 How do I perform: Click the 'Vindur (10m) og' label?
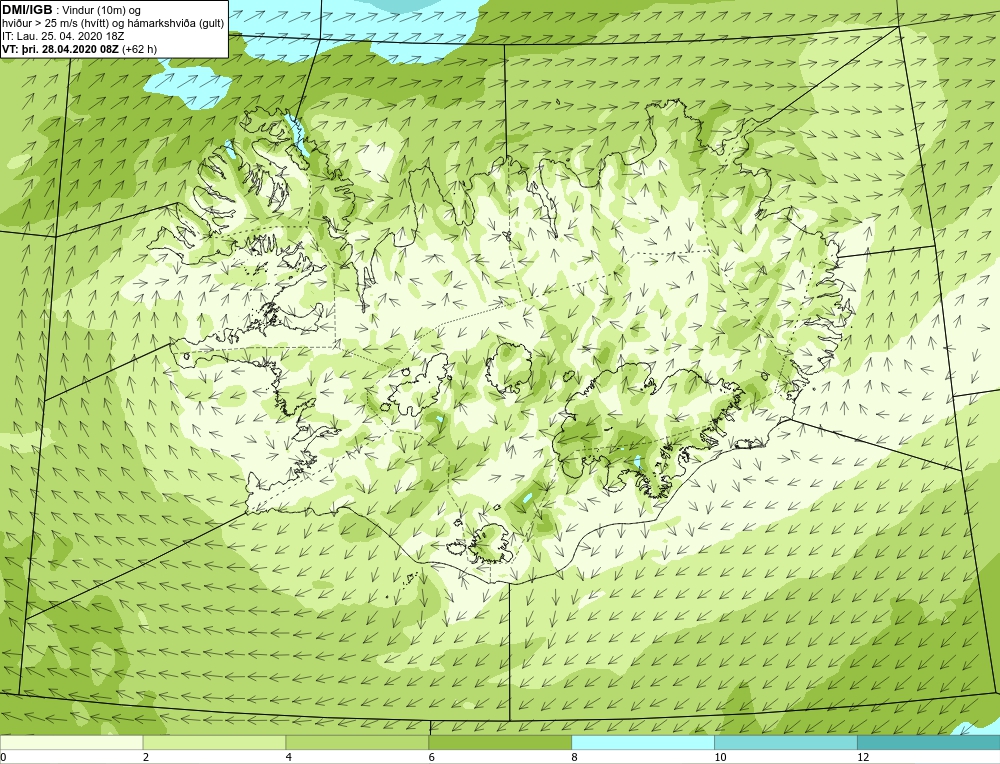[x=101, y=10]
